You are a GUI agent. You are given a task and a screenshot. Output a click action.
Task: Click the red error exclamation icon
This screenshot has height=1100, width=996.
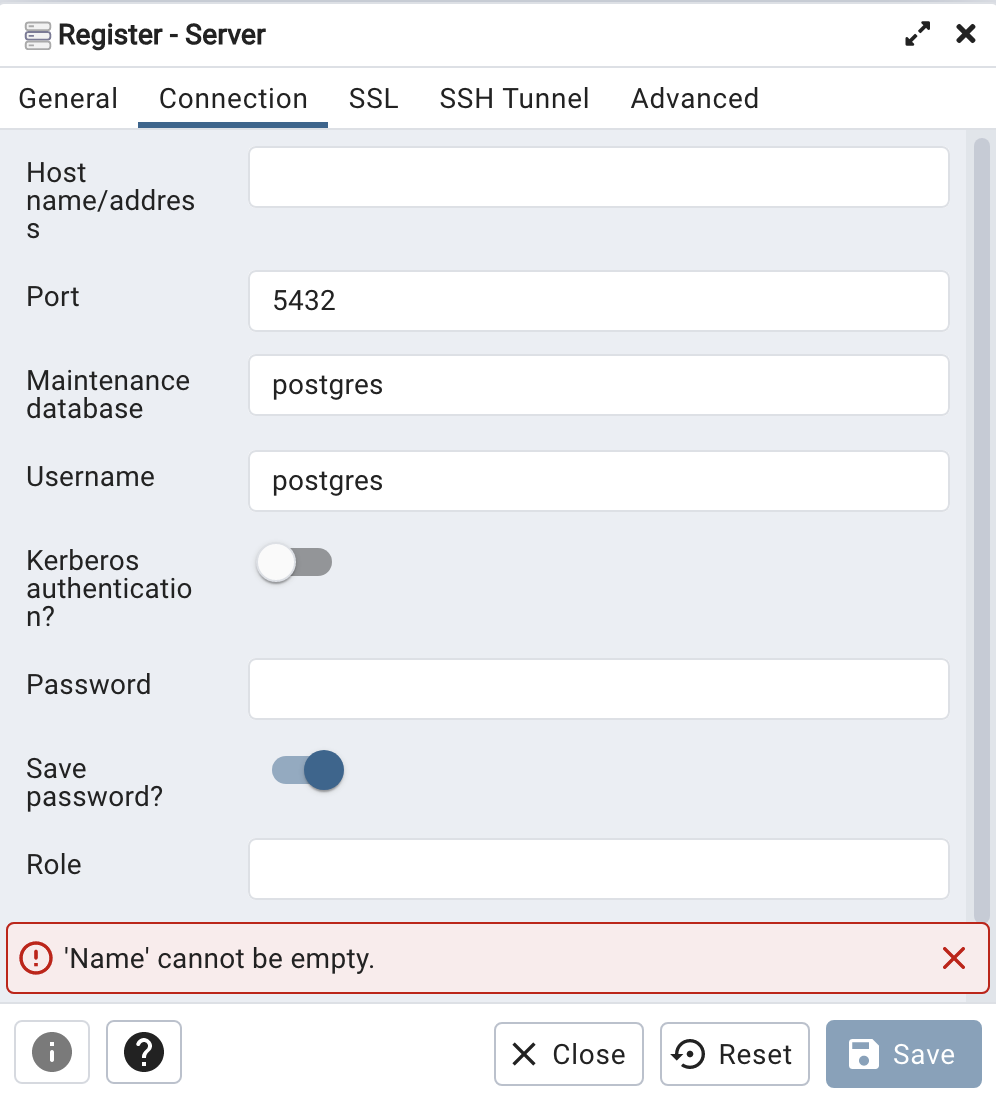point(36,958)
